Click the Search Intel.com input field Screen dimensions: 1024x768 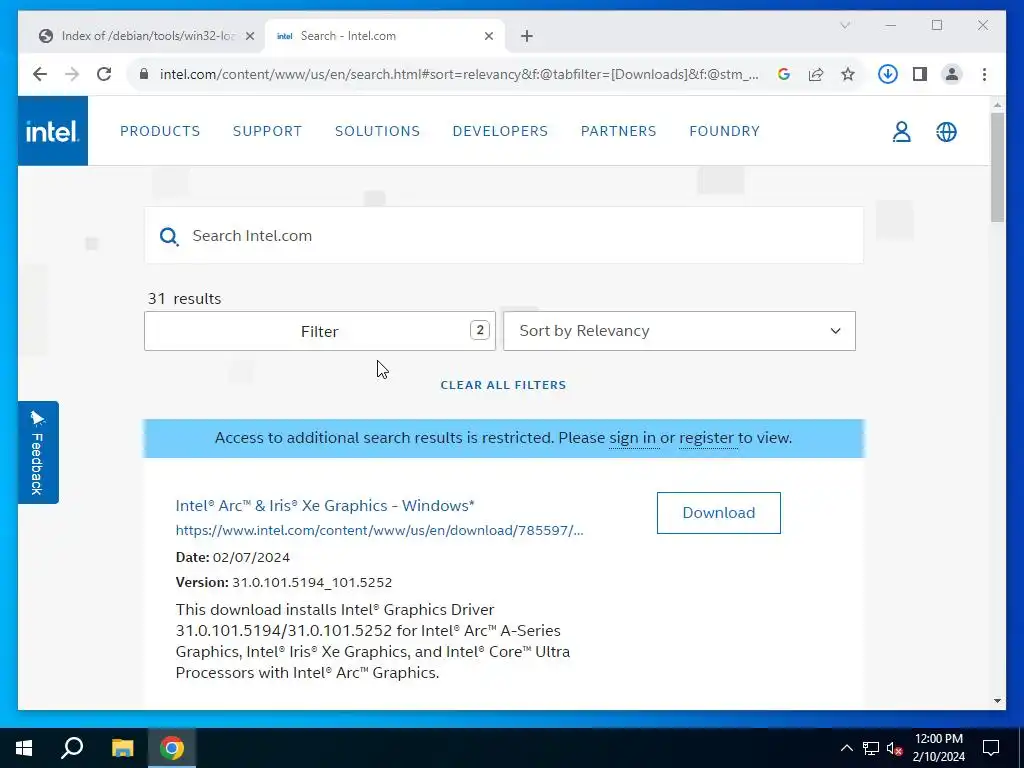(x=504, y=236)
